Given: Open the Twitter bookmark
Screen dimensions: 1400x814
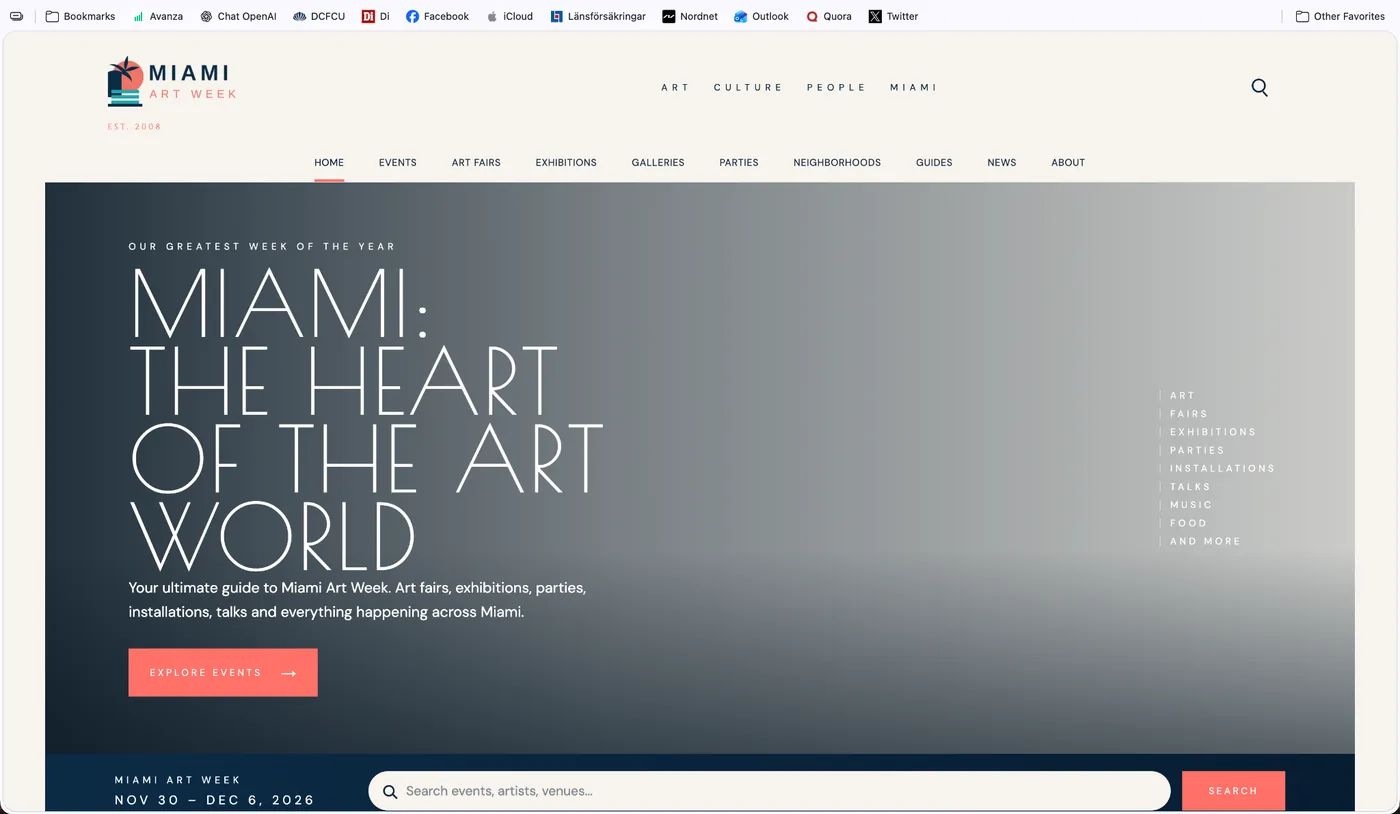Looking at the screenshot, I should click(893, 16).
